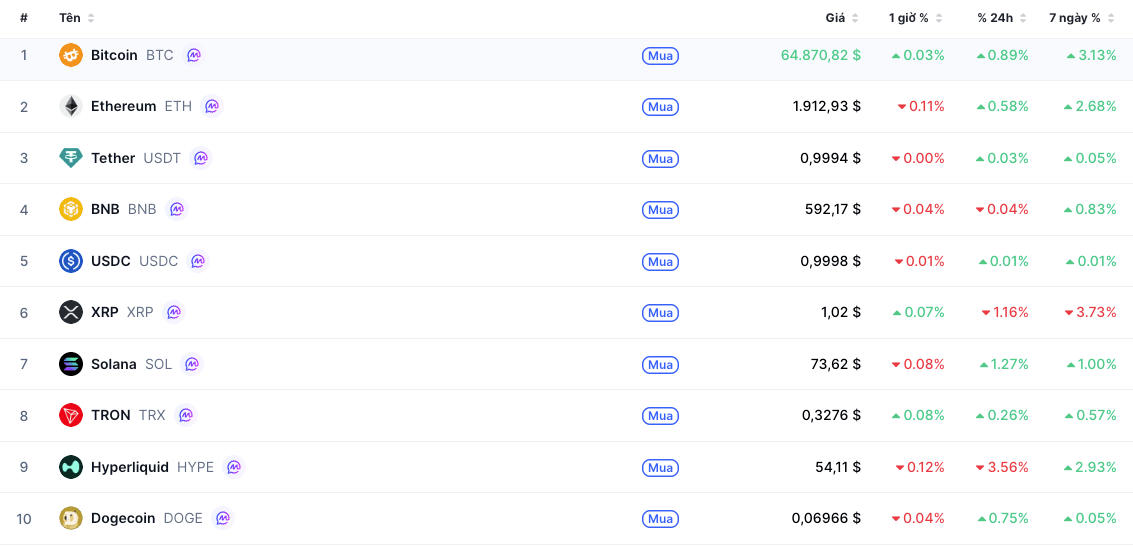Screen dimensions: 1133x546
Task: Click the Ethereum price 1.912,93 $
Action: (827, 106)
